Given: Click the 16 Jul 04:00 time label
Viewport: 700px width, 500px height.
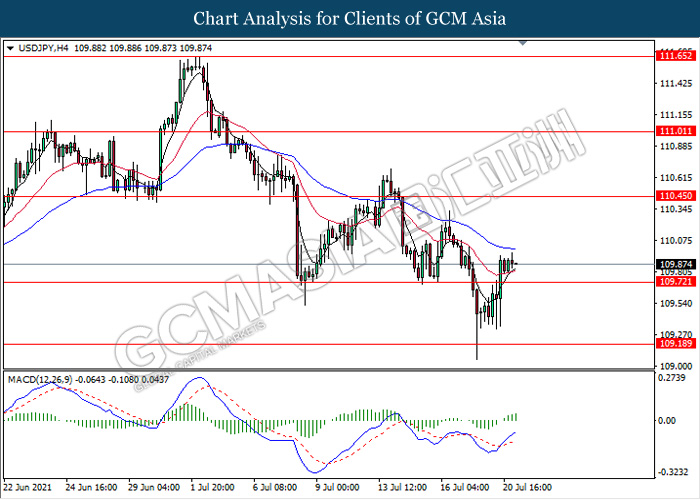Looking at the screenshot, I should (x=464, y=487).
